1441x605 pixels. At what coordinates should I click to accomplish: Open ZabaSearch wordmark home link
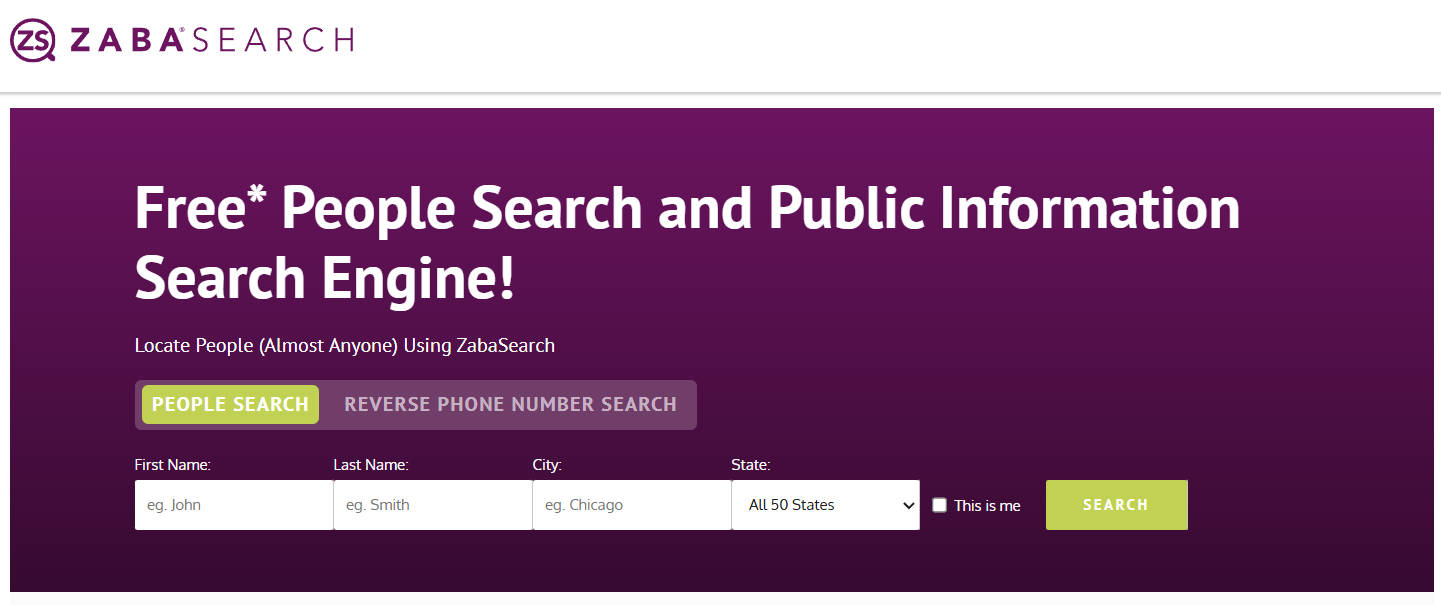(x=211, y=40)
